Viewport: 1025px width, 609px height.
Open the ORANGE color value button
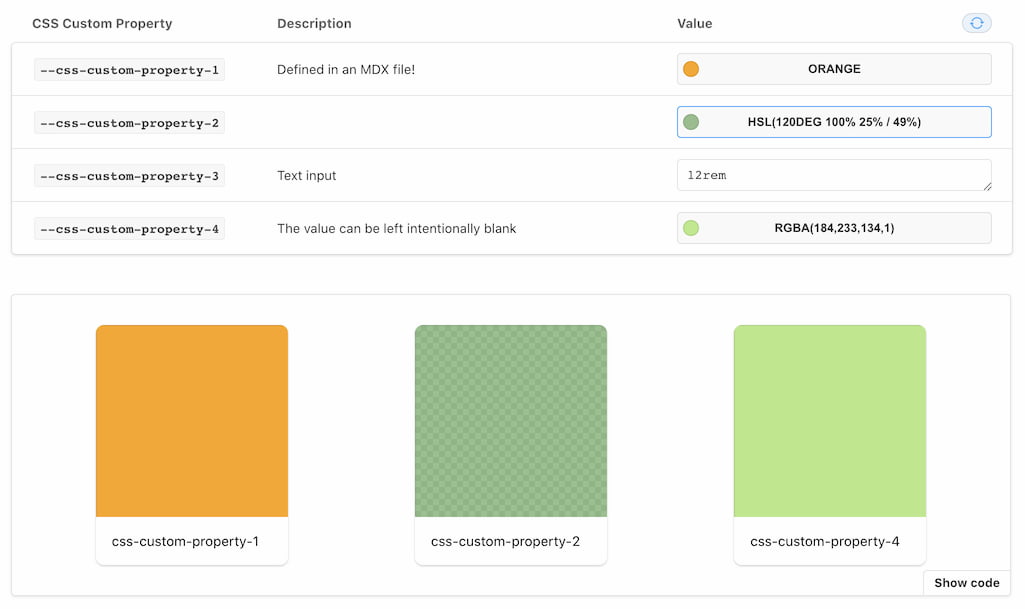click(x=834, y=69)
